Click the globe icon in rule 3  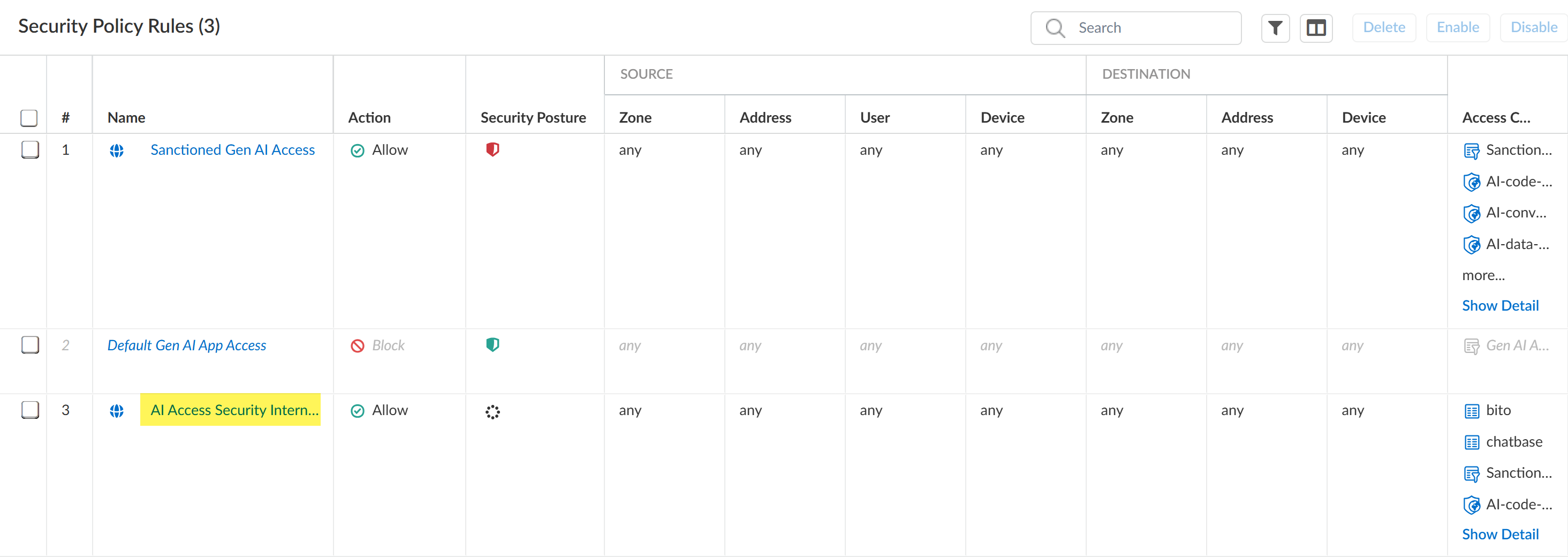coord(117,411)
